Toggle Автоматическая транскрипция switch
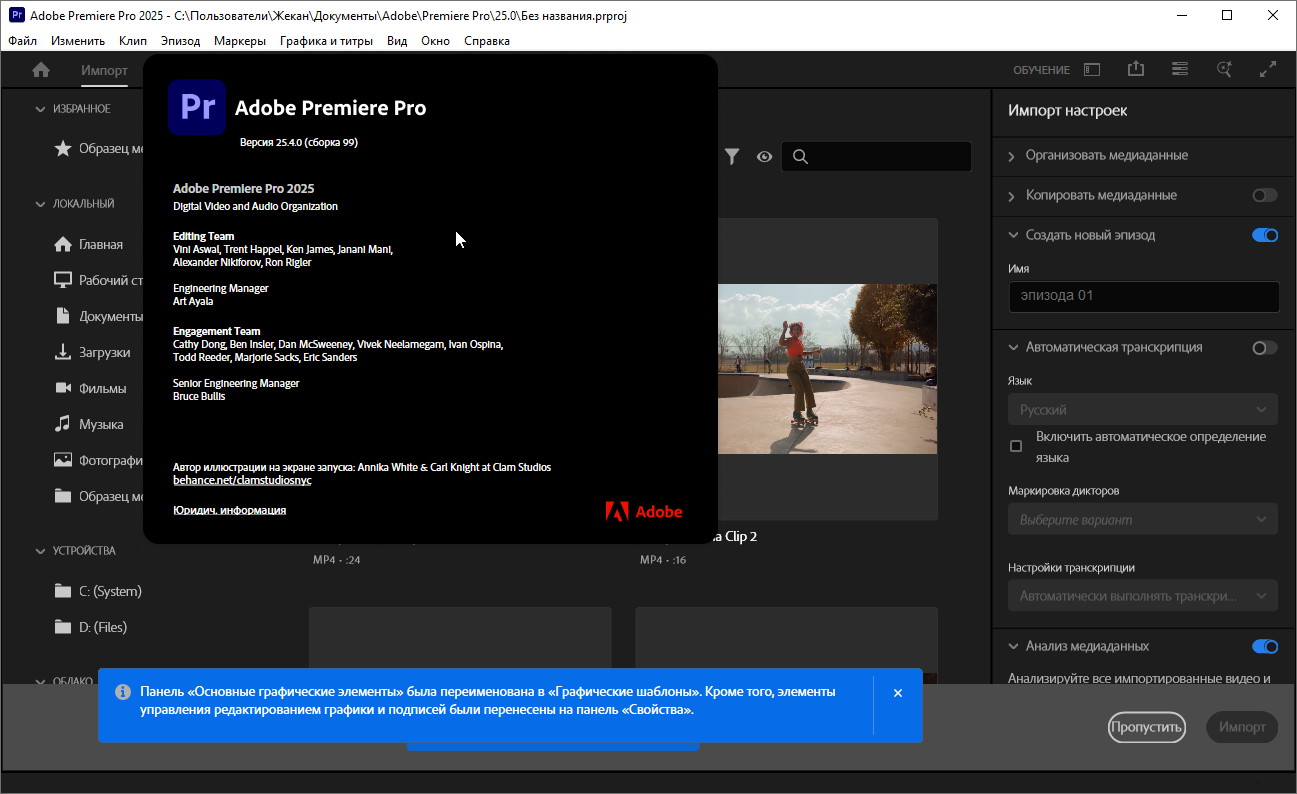Viewport: 1297px width, 794px height. click(1265, 347)
